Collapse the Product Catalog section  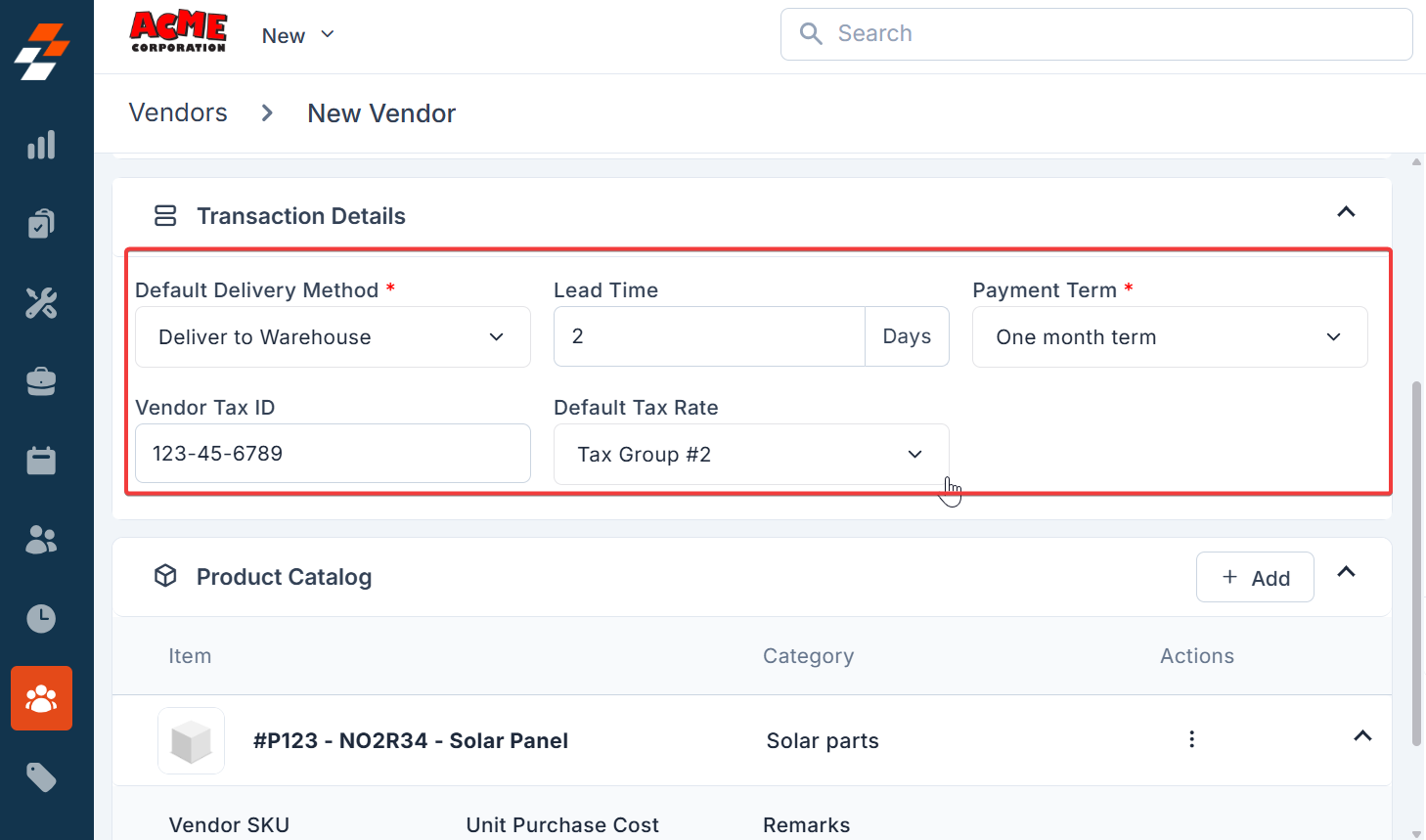[x=1346, y=572]
